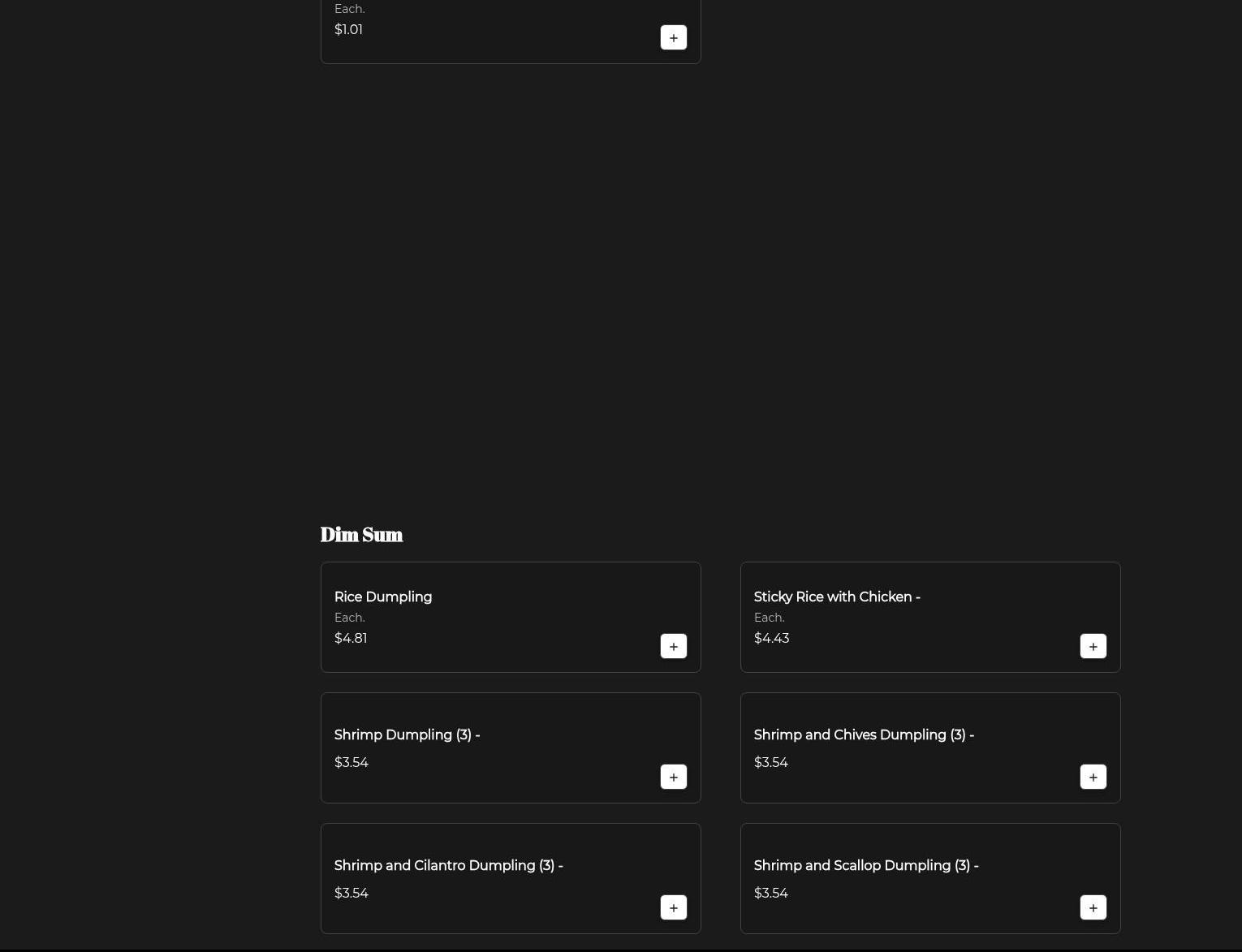View the Shrimp and Scallop Dumpling name

pyautogui.click(x=865, y=865)
